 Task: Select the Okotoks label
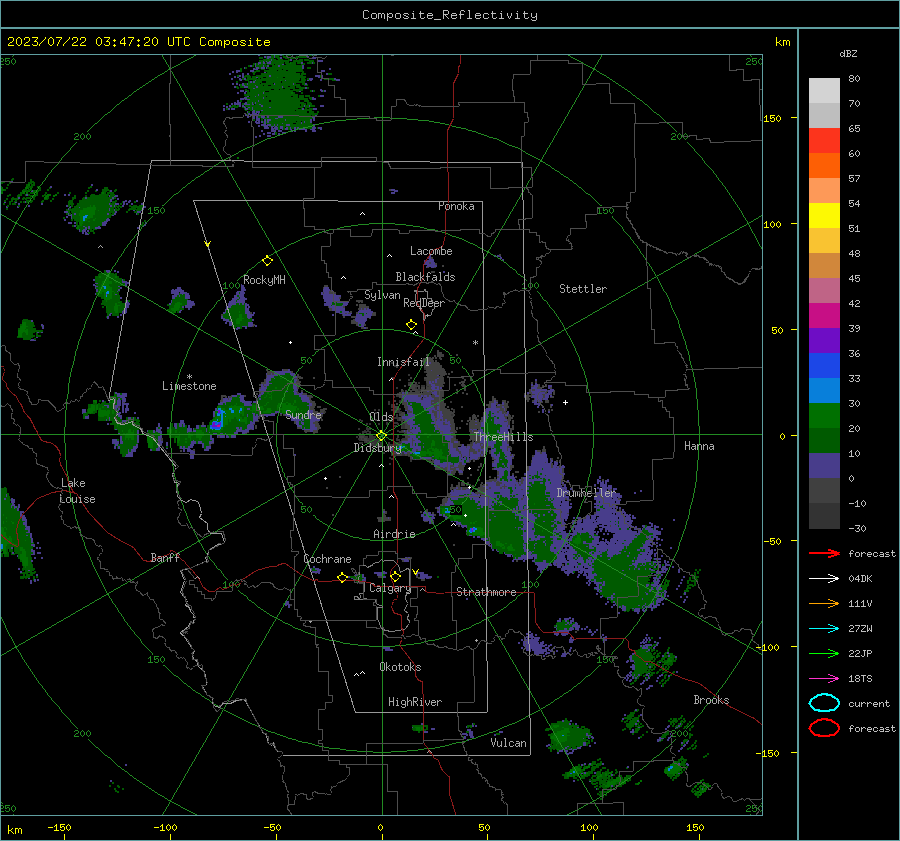(400, 667)
